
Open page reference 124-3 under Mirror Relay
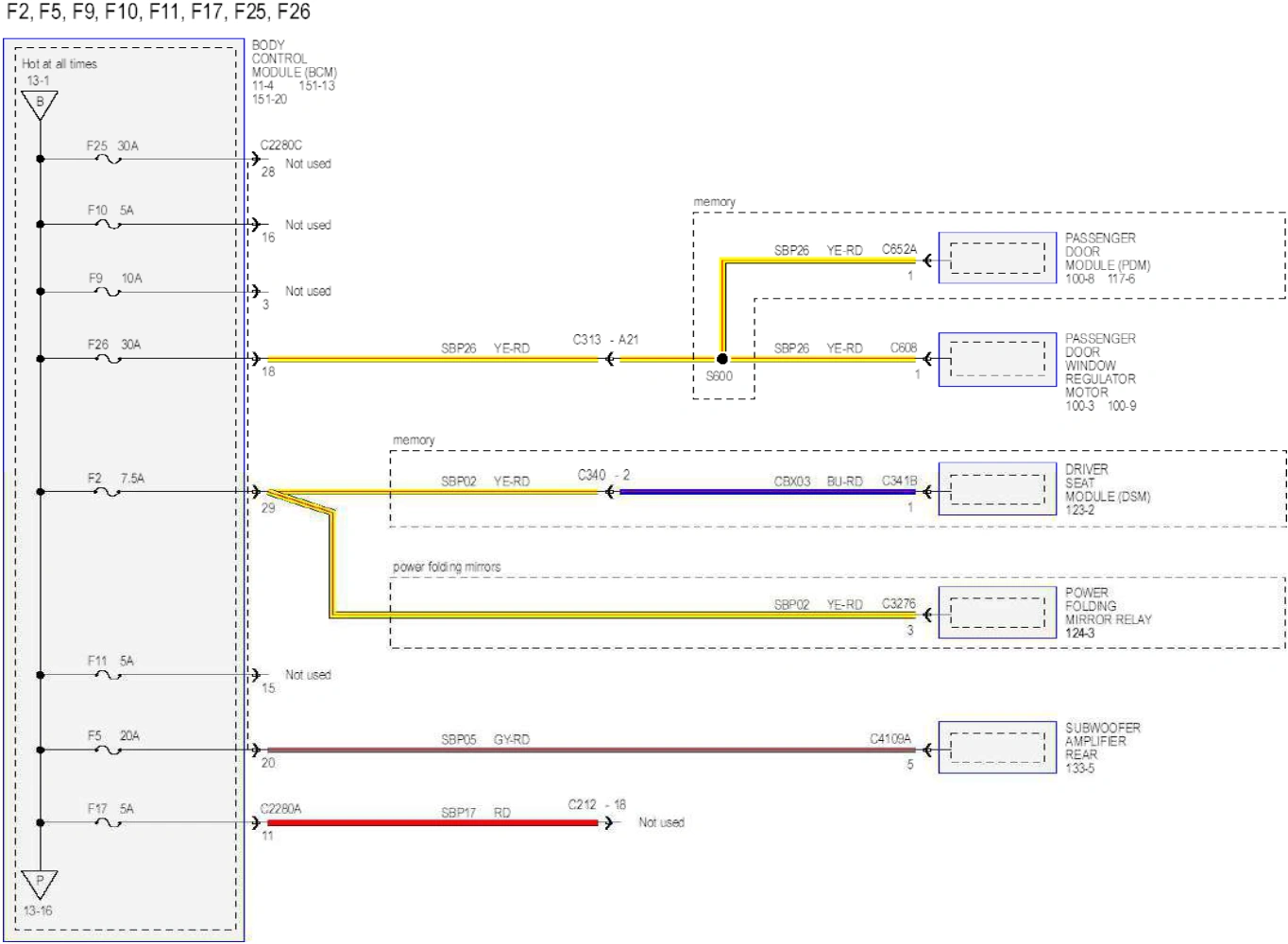tap(1080, 633)
